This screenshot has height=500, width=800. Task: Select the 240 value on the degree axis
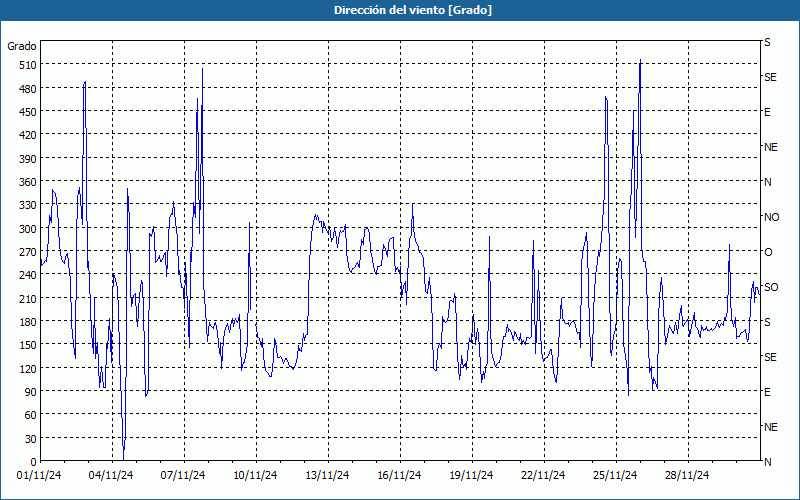(28, 275)
